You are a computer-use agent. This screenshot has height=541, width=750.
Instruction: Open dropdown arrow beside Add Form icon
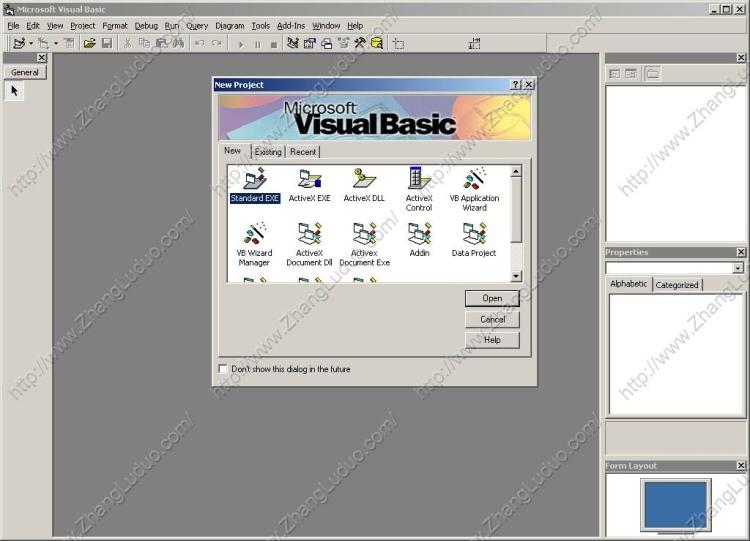tap(56, 44)
